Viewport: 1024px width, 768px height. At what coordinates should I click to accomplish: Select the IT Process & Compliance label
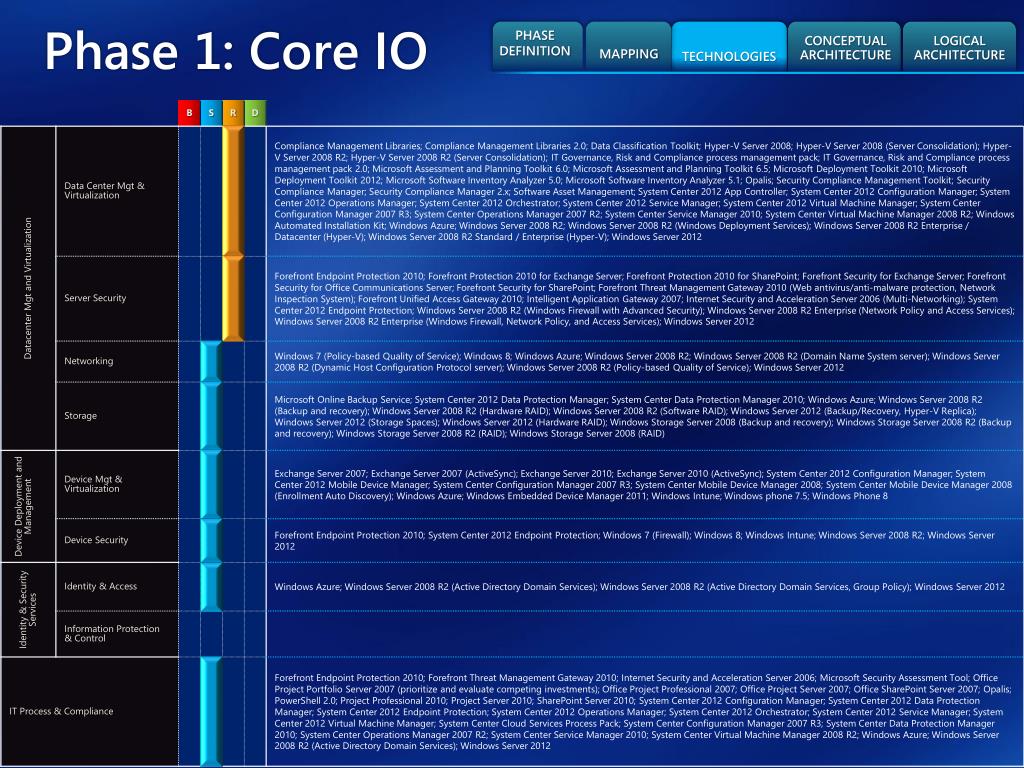tap(61, 711)
